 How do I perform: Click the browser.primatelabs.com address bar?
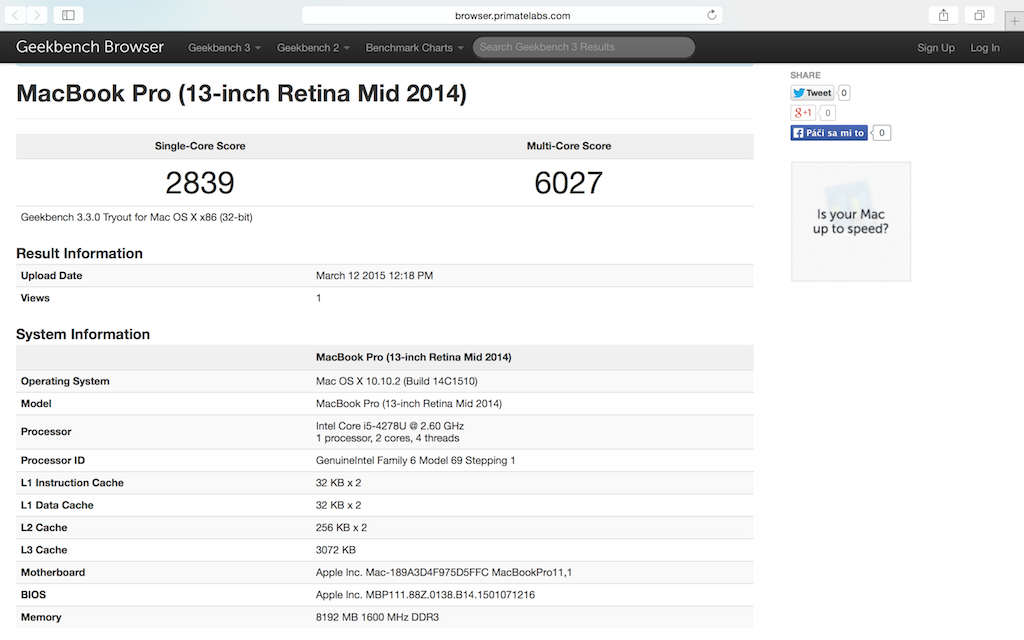(512, 15)
